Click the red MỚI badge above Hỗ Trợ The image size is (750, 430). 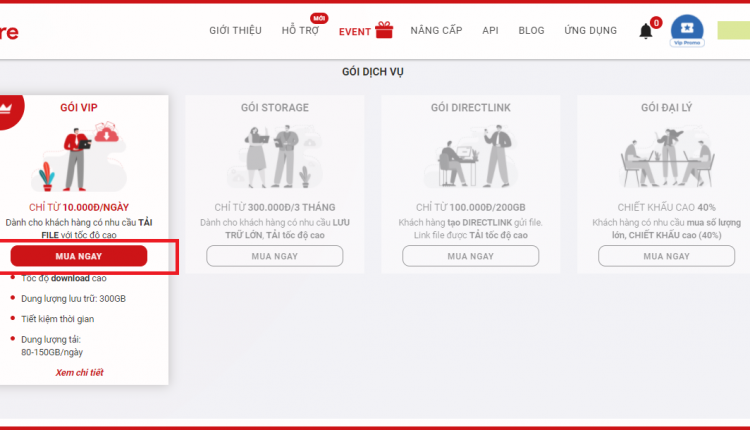tap(319, 18)
